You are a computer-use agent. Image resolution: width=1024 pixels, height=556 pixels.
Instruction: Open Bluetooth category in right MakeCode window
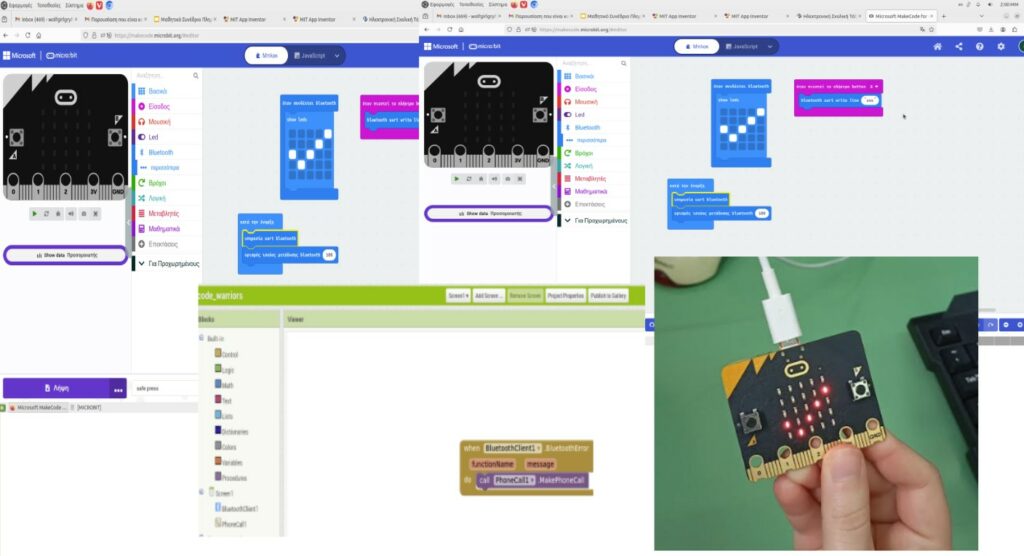pos(593,127)
